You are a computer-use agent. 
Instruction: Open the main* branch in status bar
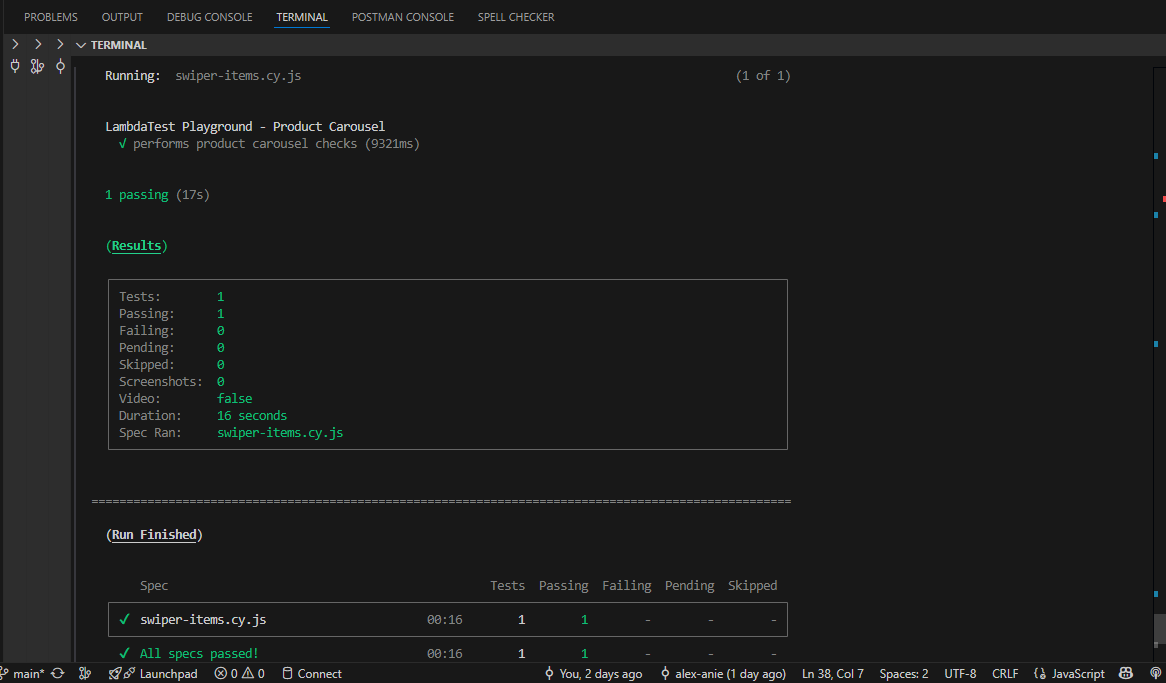[22, 673]
